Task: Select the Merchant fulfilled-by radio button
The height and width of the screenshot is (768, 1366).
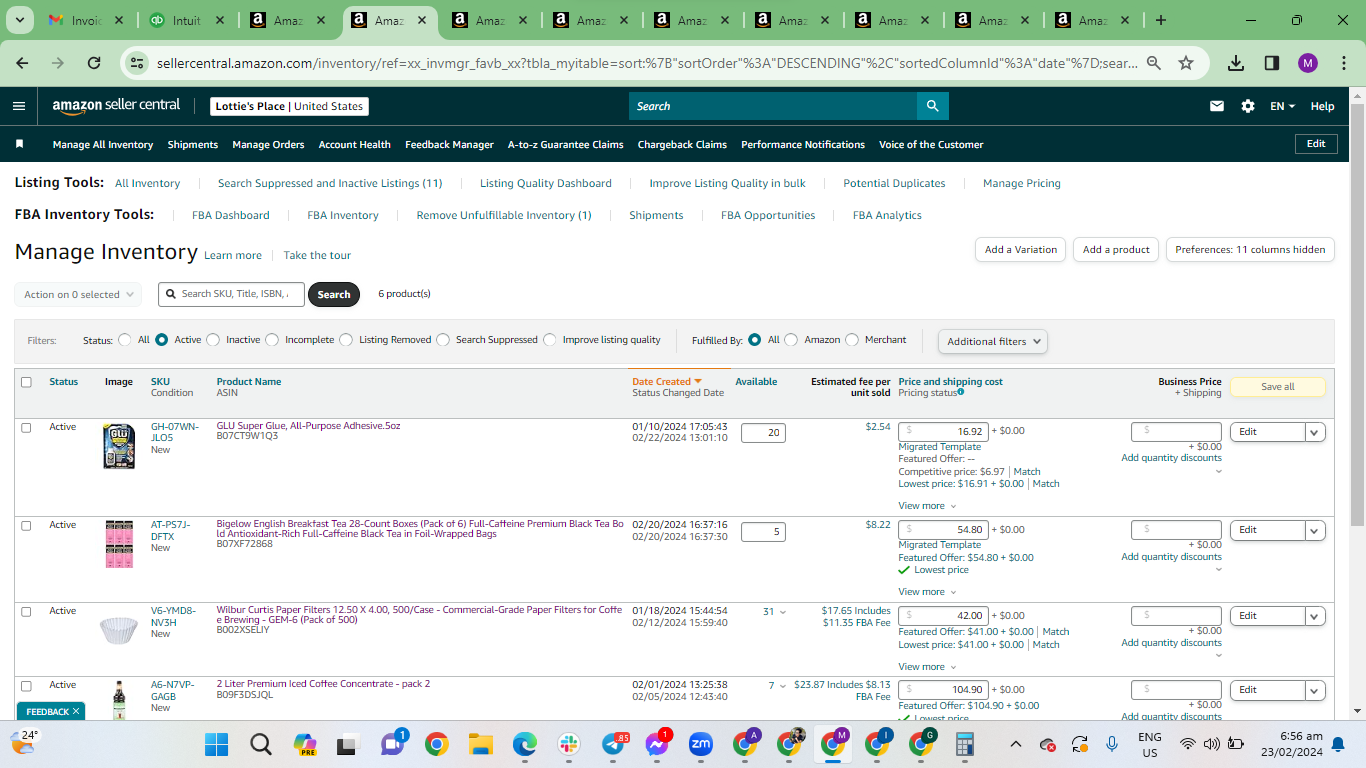Action: (x=852, y=340)
